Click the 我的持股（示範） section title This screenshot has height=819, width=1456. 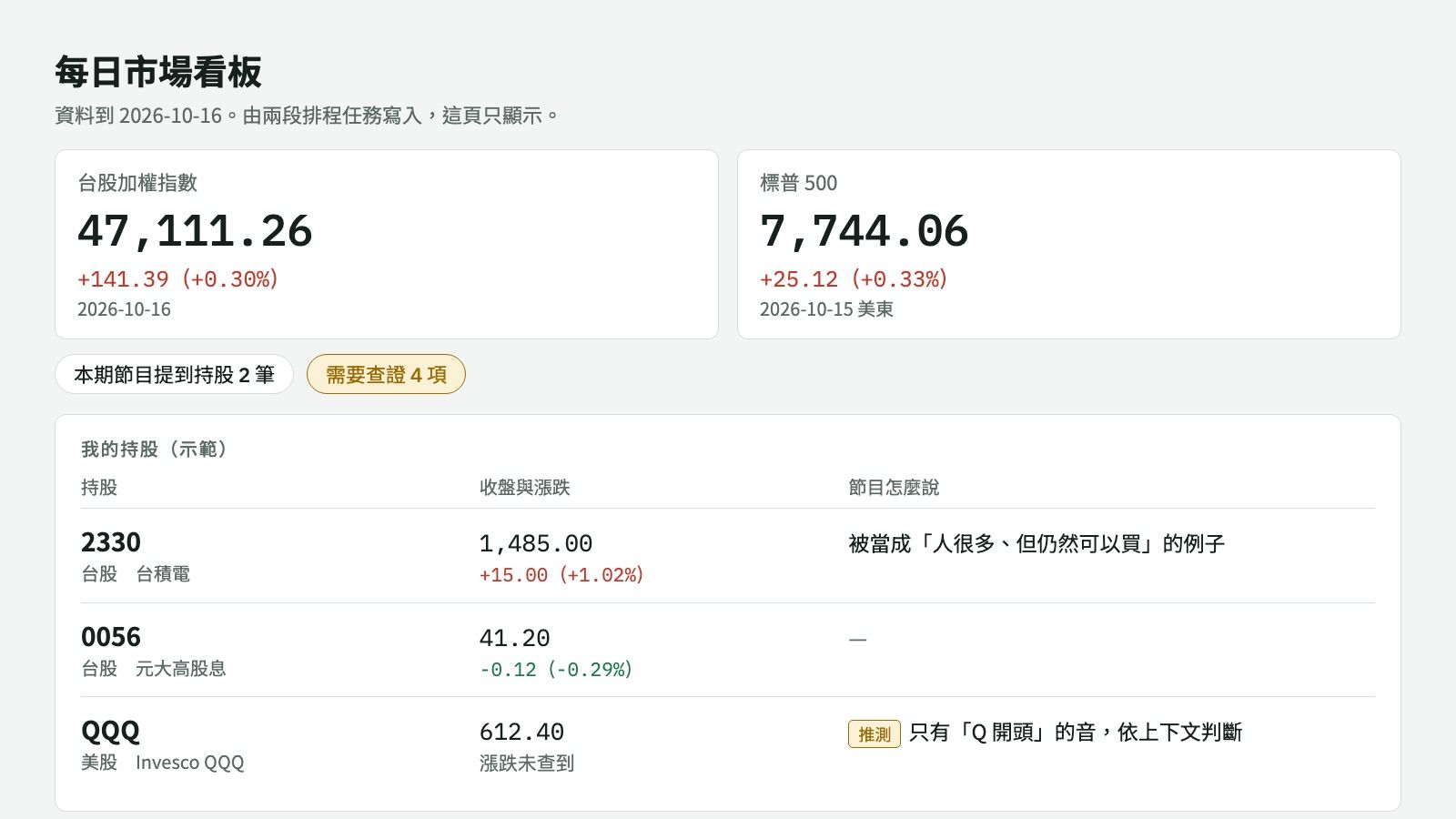(154, 449)
